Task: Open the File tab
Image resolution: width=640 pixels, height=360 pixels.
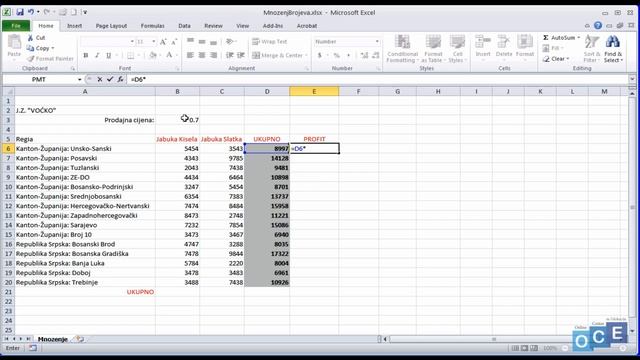Action: click(x=16, y=26)
